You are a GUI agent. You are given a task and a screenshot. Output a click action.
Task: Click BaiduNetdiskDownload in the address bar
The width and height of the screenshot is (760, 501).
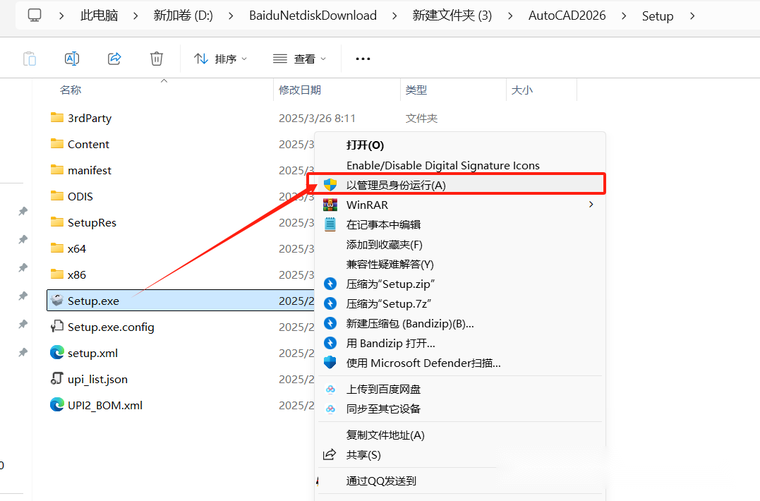pos(313,16)
